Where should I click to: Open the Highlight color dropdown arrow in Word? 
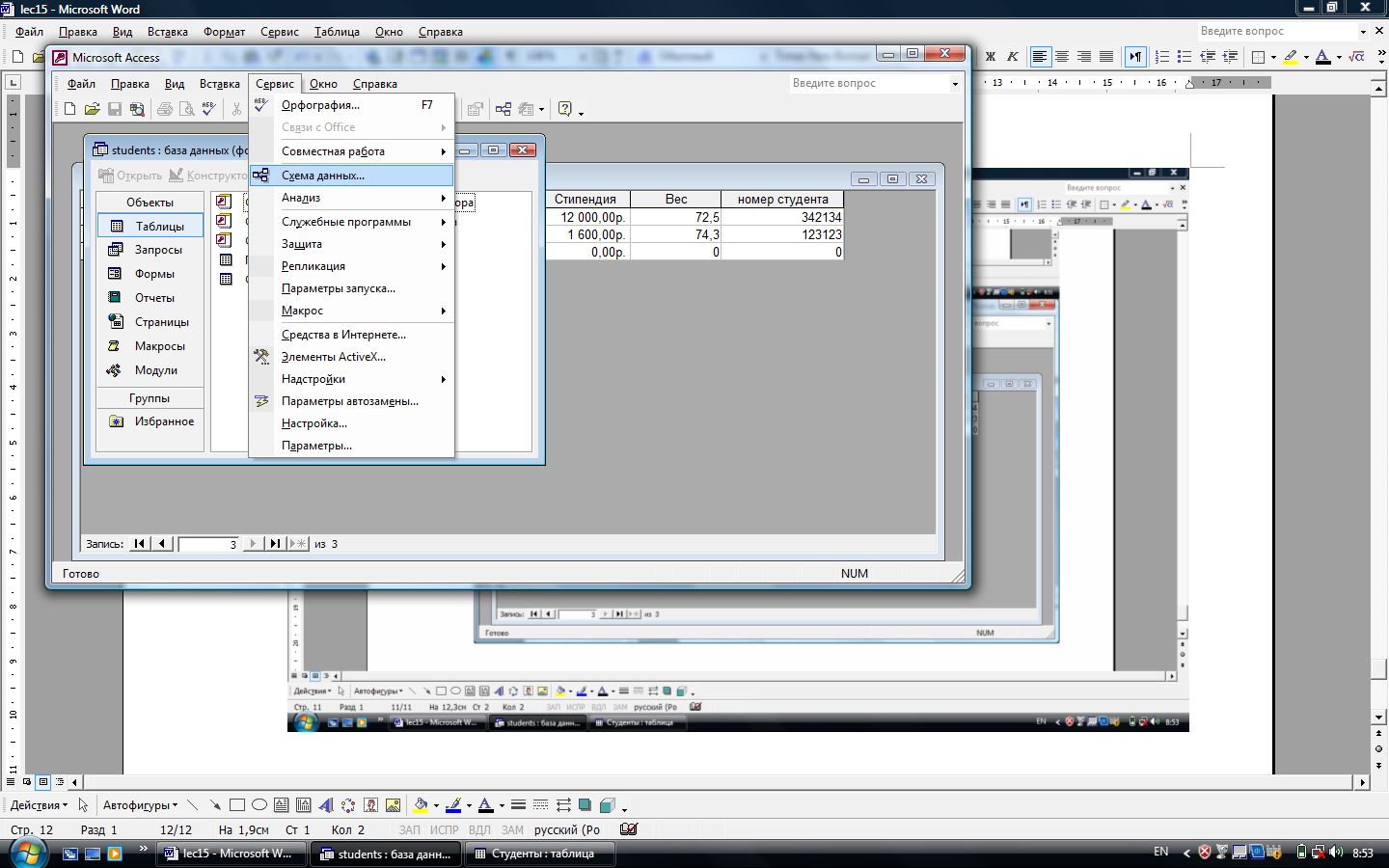pos(1306,57)
